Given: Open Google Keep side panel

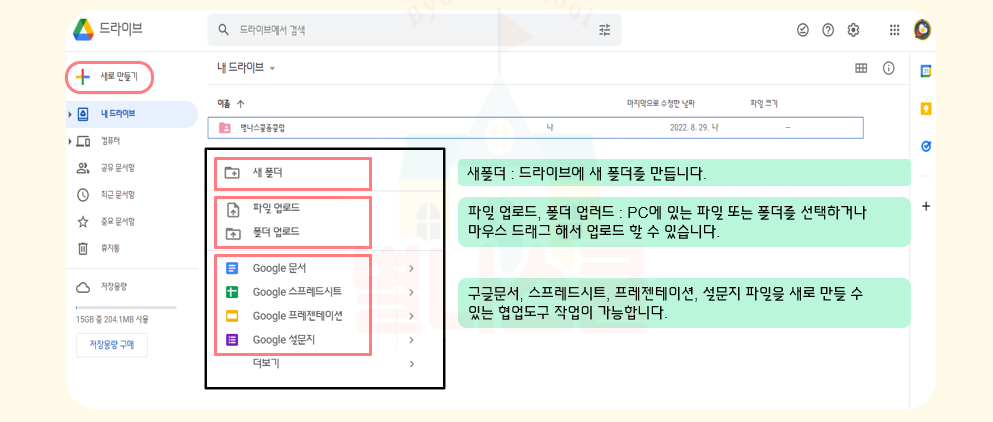Looking at the screenshot, I should tap(926, 109).
